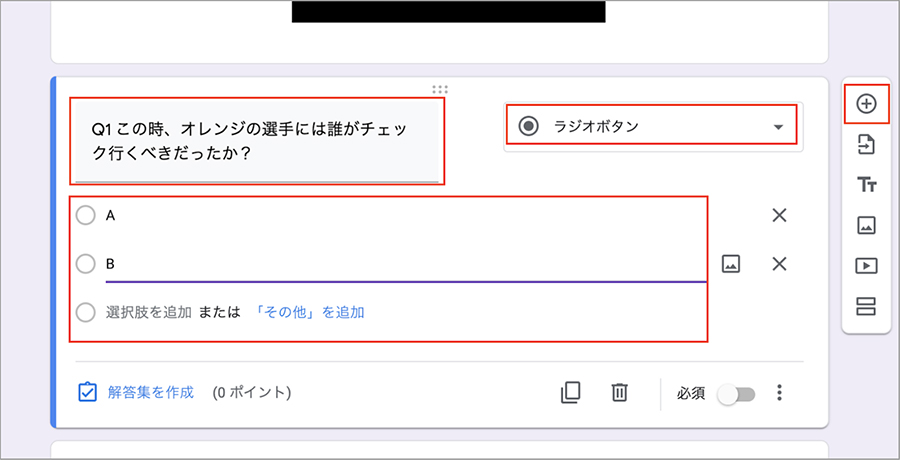
Task: Delete the question with the trash icon
Action: [619, 393]
